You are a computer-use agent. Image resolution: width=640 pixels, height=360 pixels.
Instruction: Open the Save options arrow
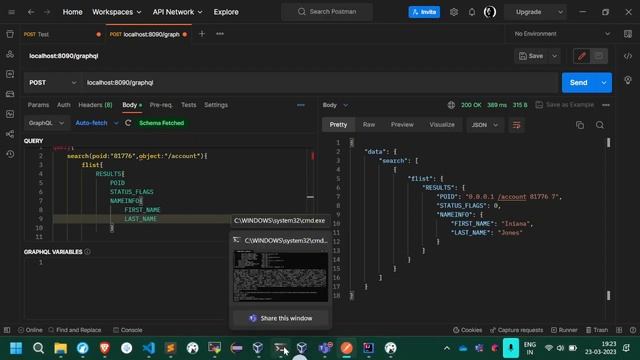(554, 56)
